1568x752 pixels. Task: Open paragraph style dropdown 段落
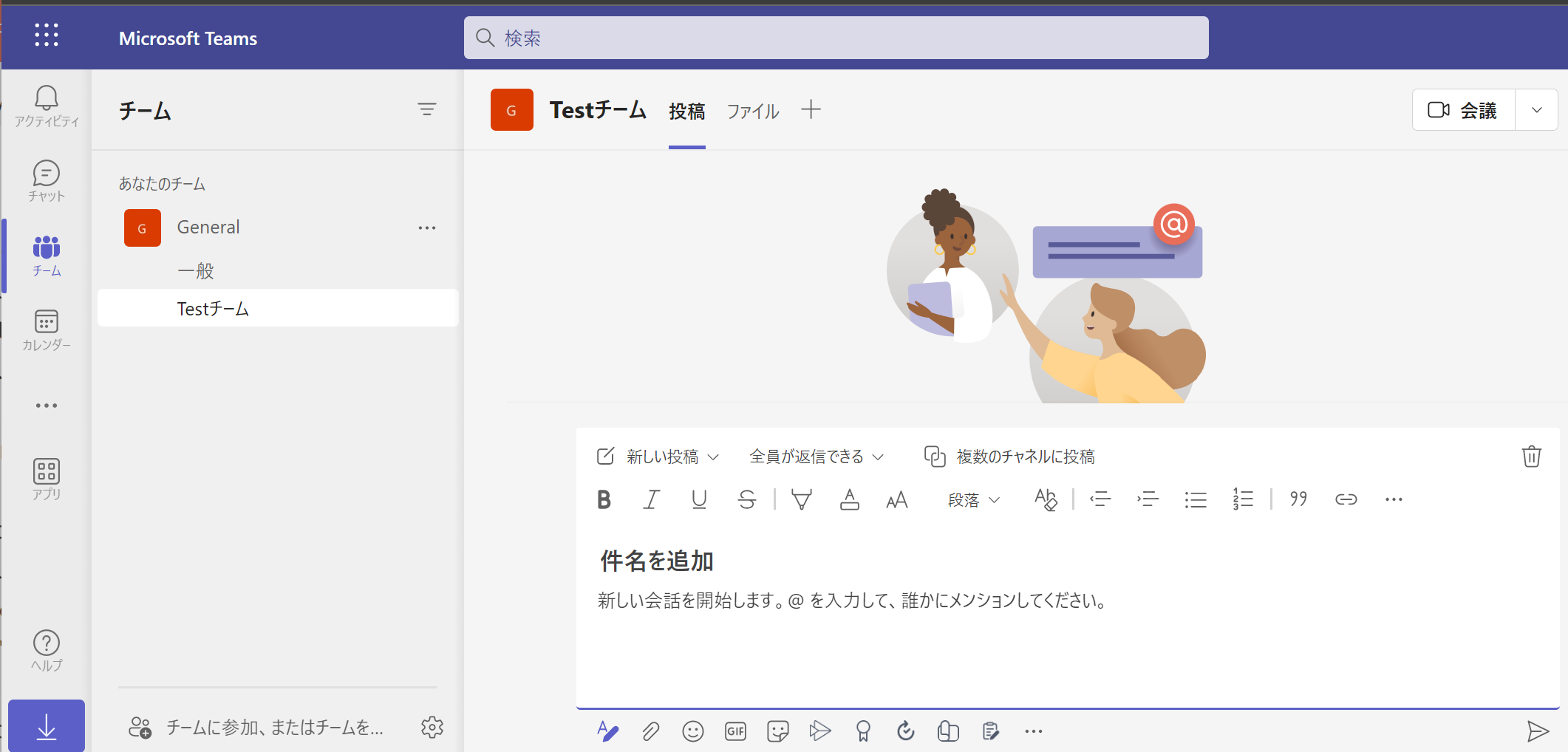(x=974, y=500)
